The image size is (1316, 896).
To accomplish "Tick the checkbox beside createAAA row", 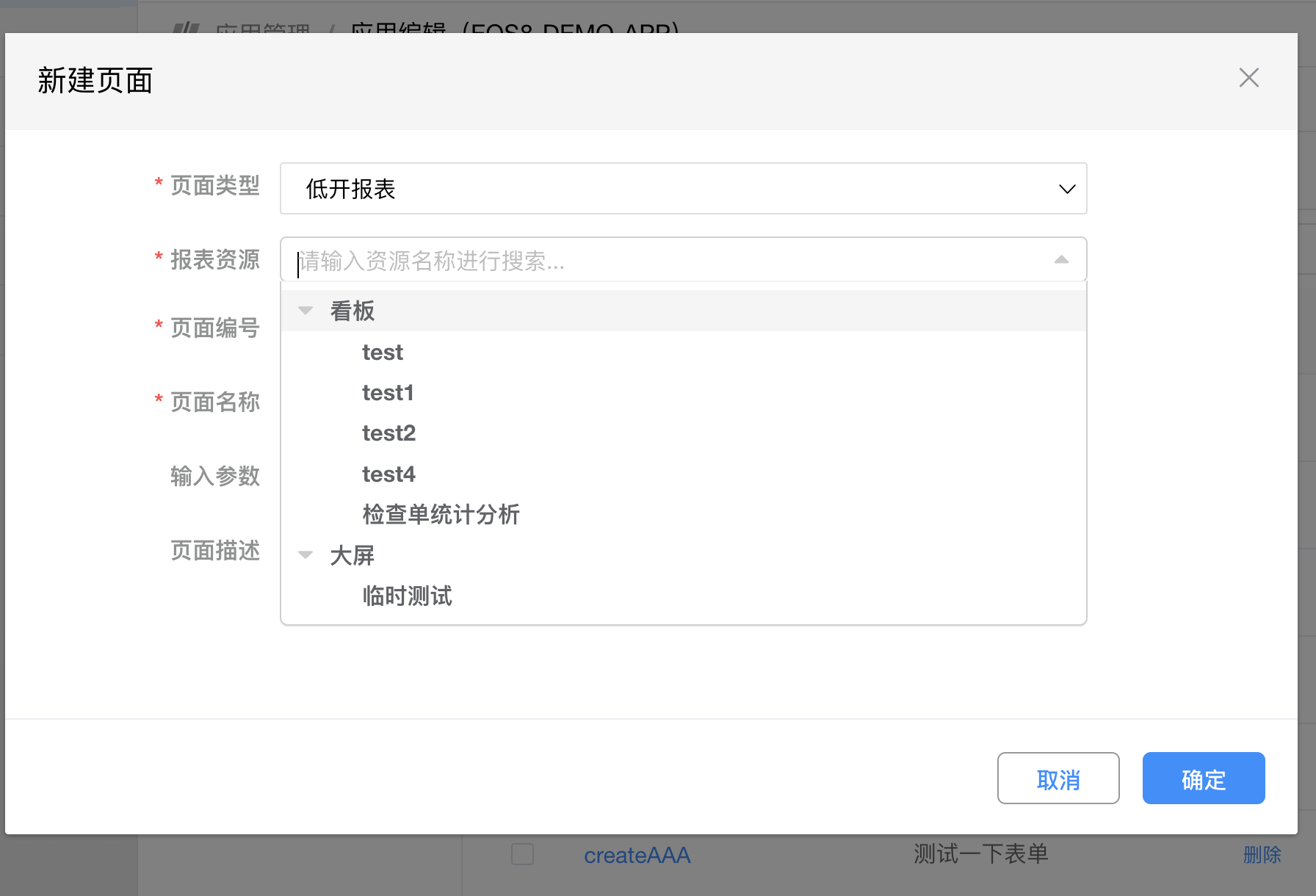I will [x=522, y=854].
